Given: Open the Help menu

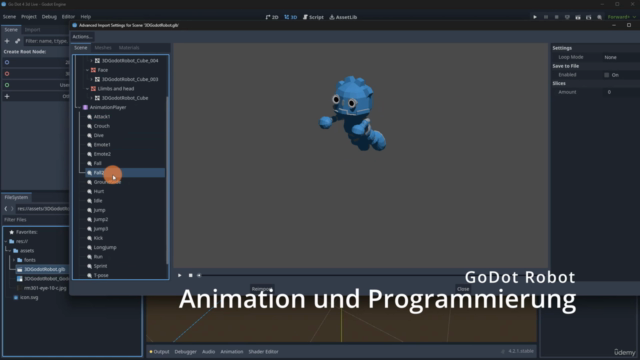Looking at the screenshot, I should (86, 17).
